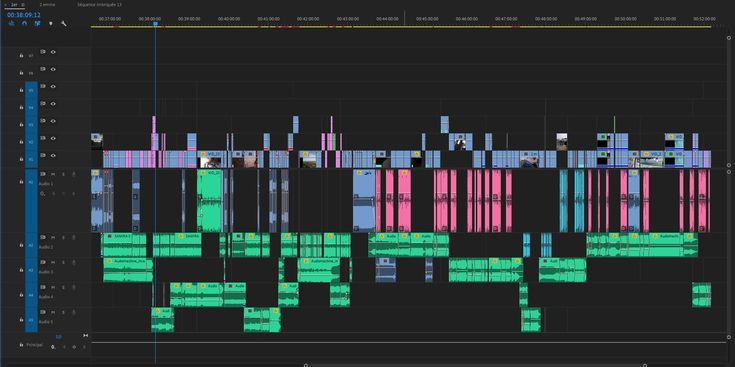
Task: Toggle sync lock on track V1
Action: pos(43,155)
